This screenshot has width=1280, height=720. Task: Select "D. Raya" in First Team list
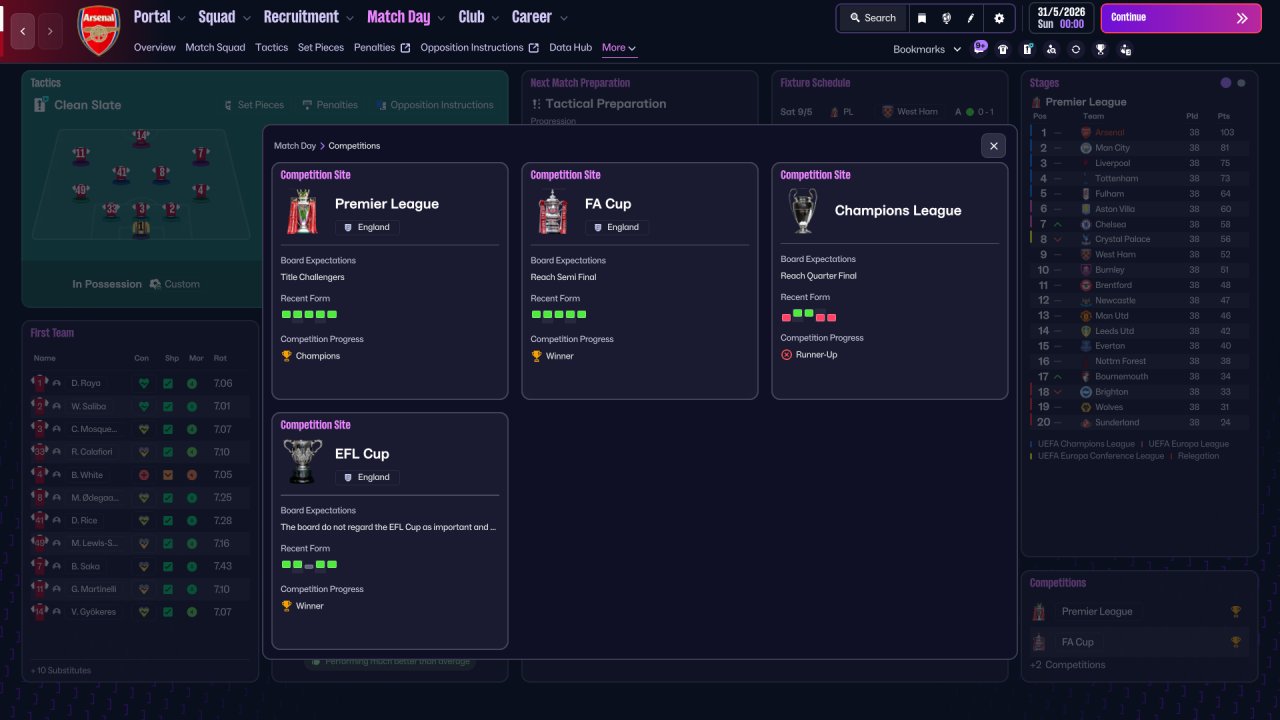pyautogui.click(x=86, y=383)
